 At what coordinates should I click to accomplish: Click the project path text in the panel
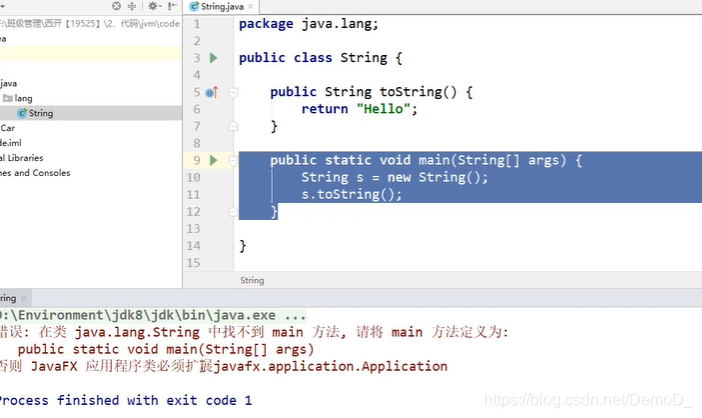(x=90, y=24)
